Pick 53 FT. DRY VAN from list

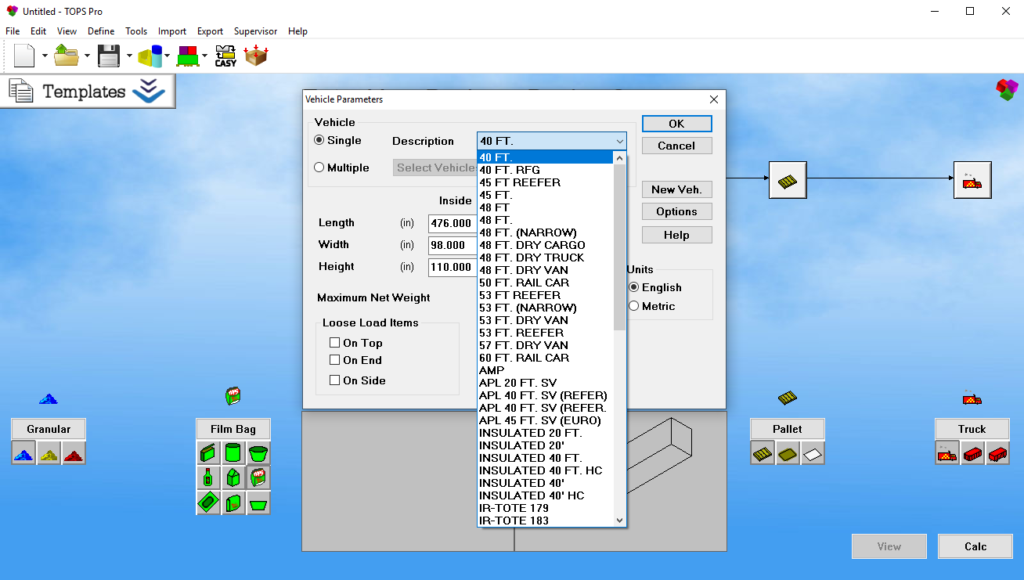523,320
